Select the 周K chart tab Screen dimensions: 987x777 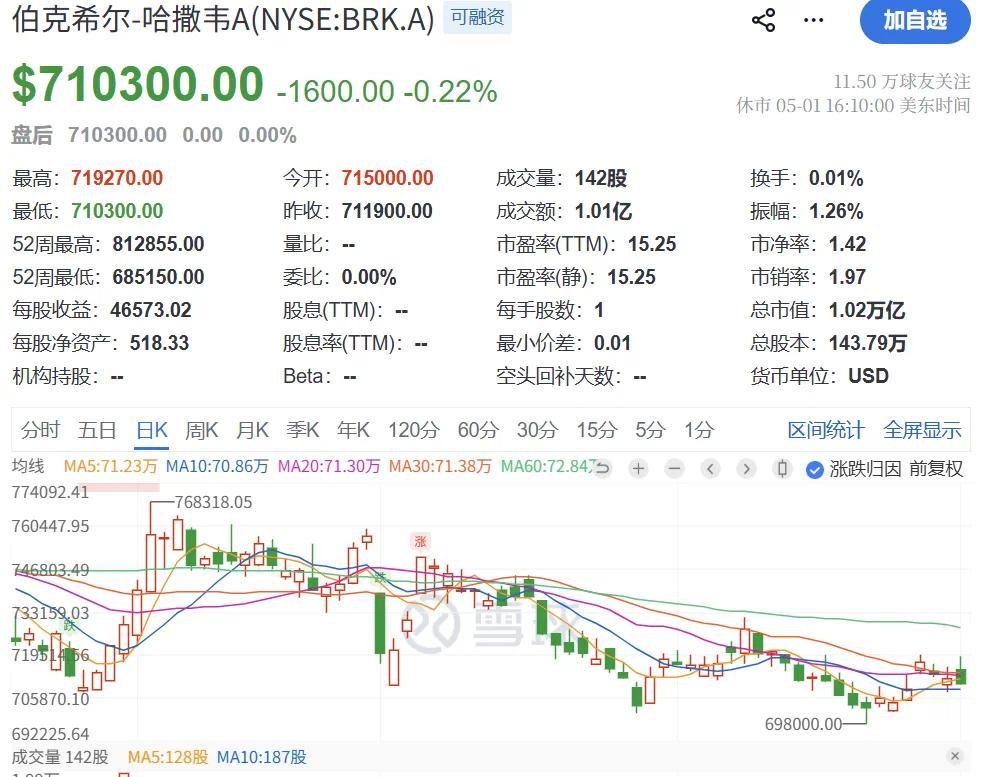201,430
